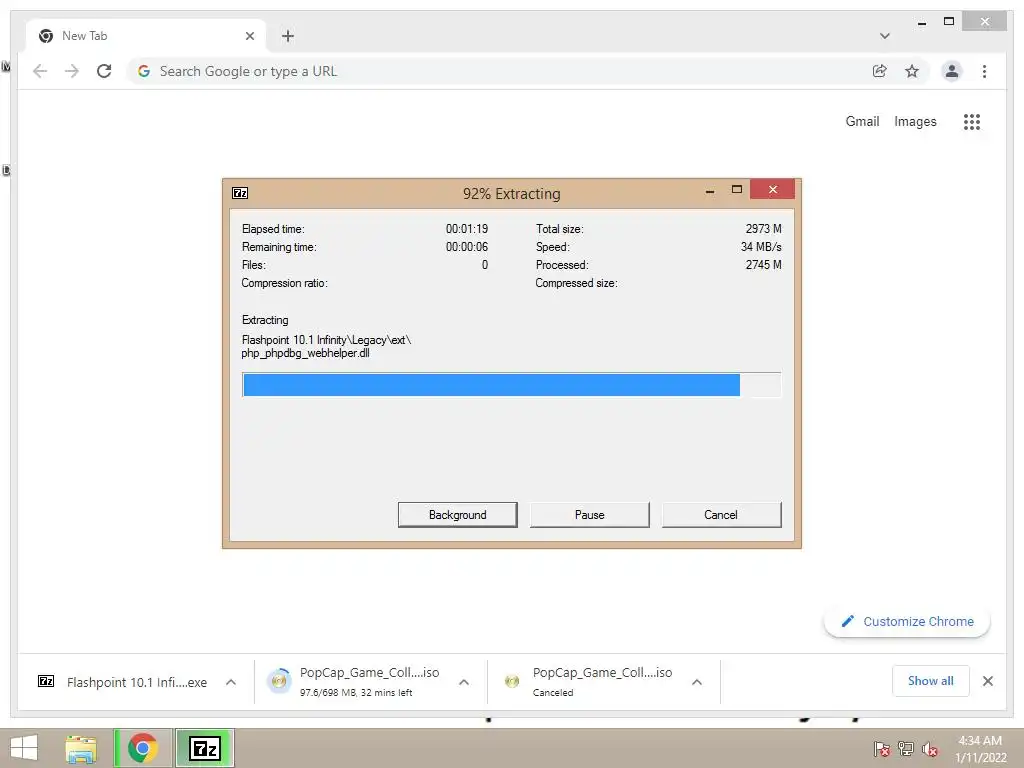Click the Speed value 34 MB/s
This screenshot has height=768, width=1024.
coord(761,247)
